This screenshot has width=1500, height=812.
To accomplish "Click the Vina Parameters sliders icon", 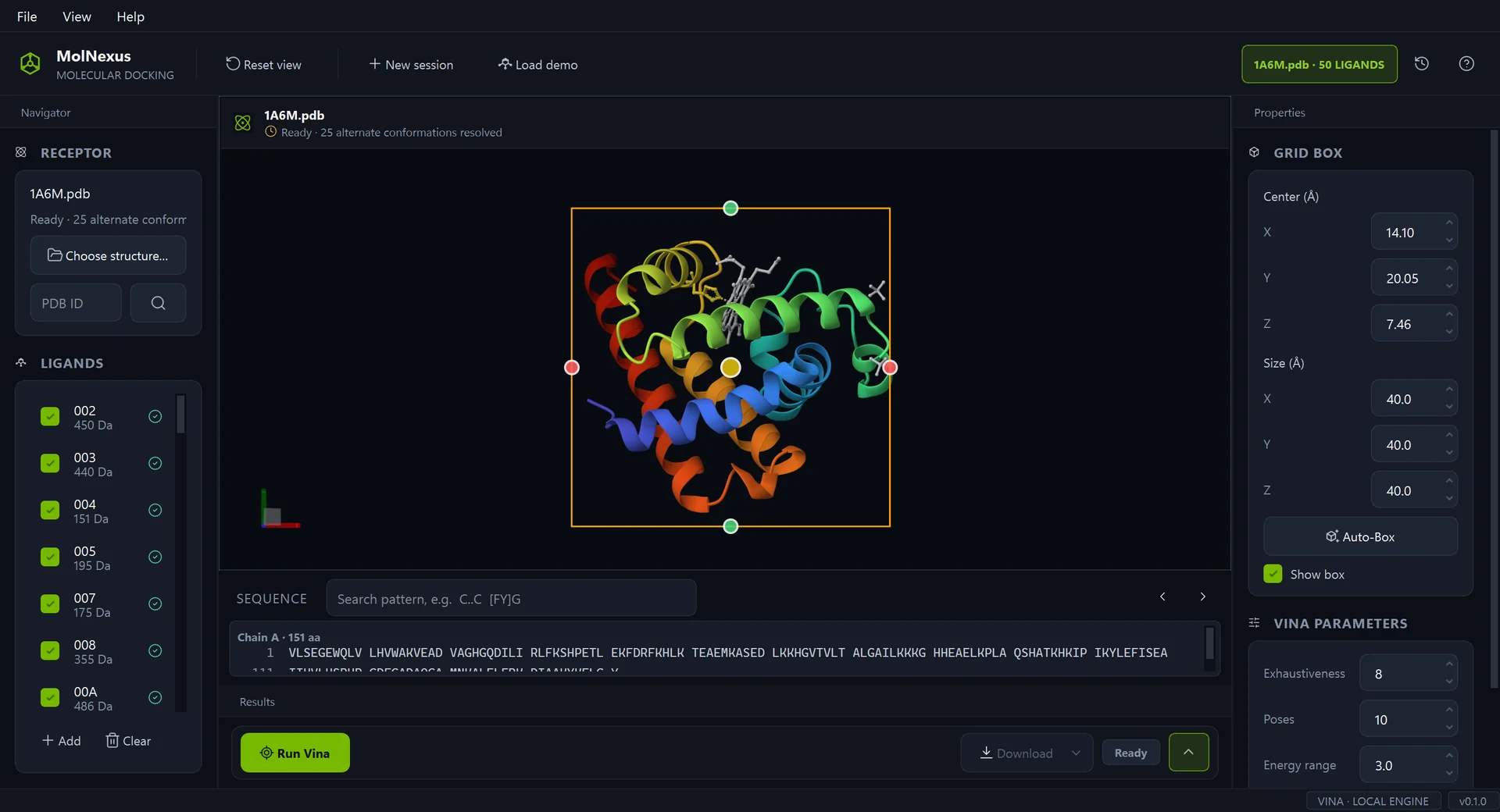I will [1254, 623].
